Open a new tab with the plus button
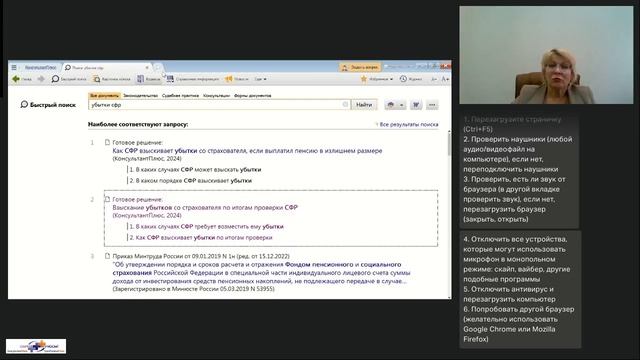Image resolution: width=640 pixels, height=360 pixels. (158, 67)
